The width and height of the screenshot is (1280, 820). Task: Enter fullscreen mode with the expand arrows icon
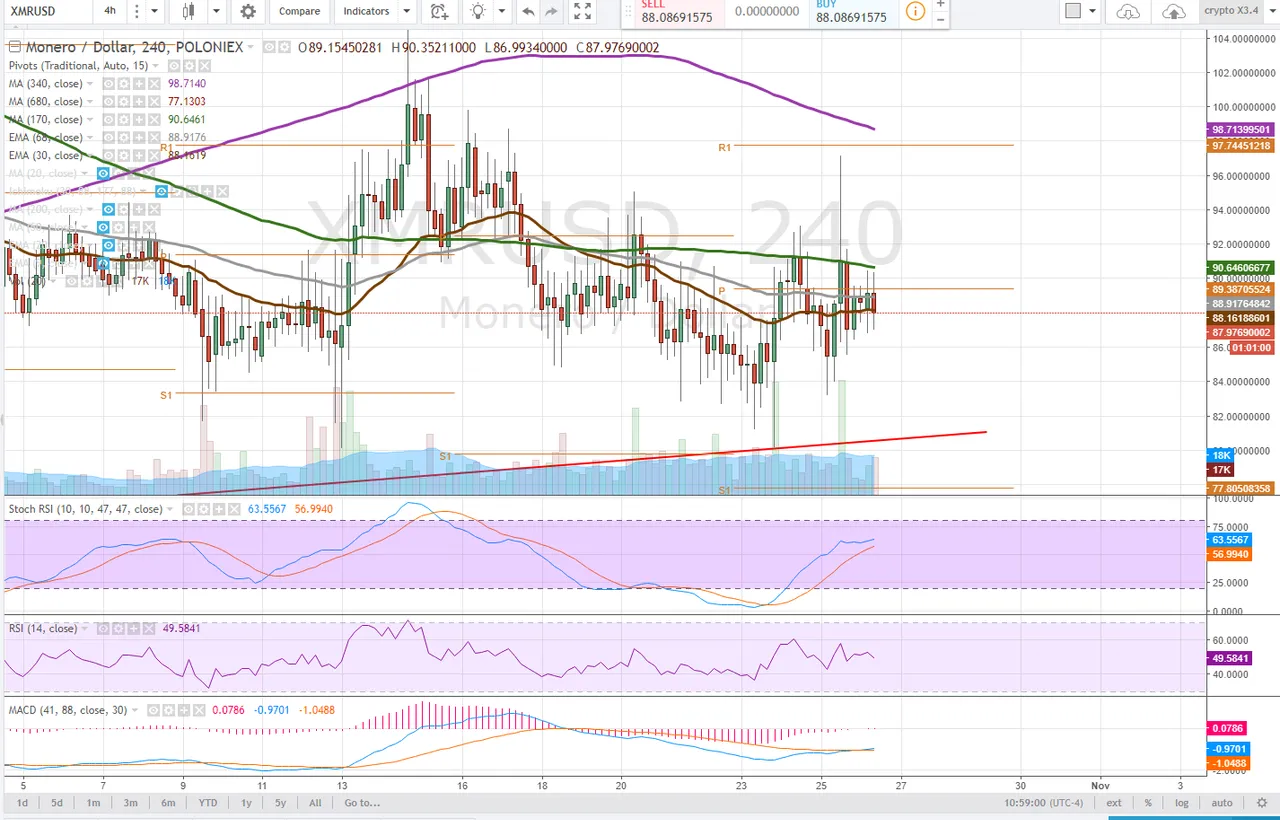pyautogui.click(x=583, y=11)
